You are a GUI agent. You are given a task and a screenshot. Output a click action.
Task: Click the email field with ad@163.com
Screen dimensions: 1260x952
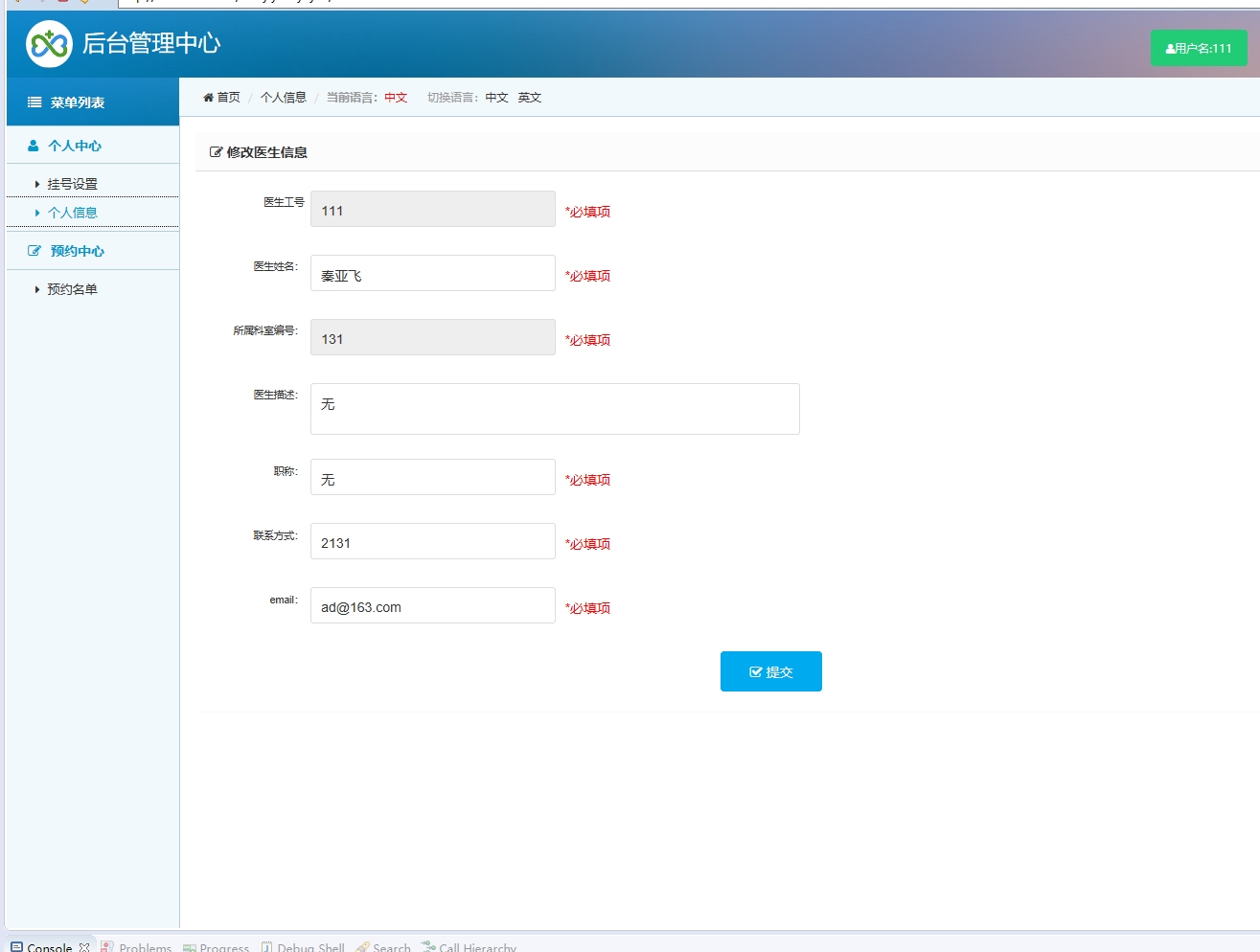click(433, 605)
